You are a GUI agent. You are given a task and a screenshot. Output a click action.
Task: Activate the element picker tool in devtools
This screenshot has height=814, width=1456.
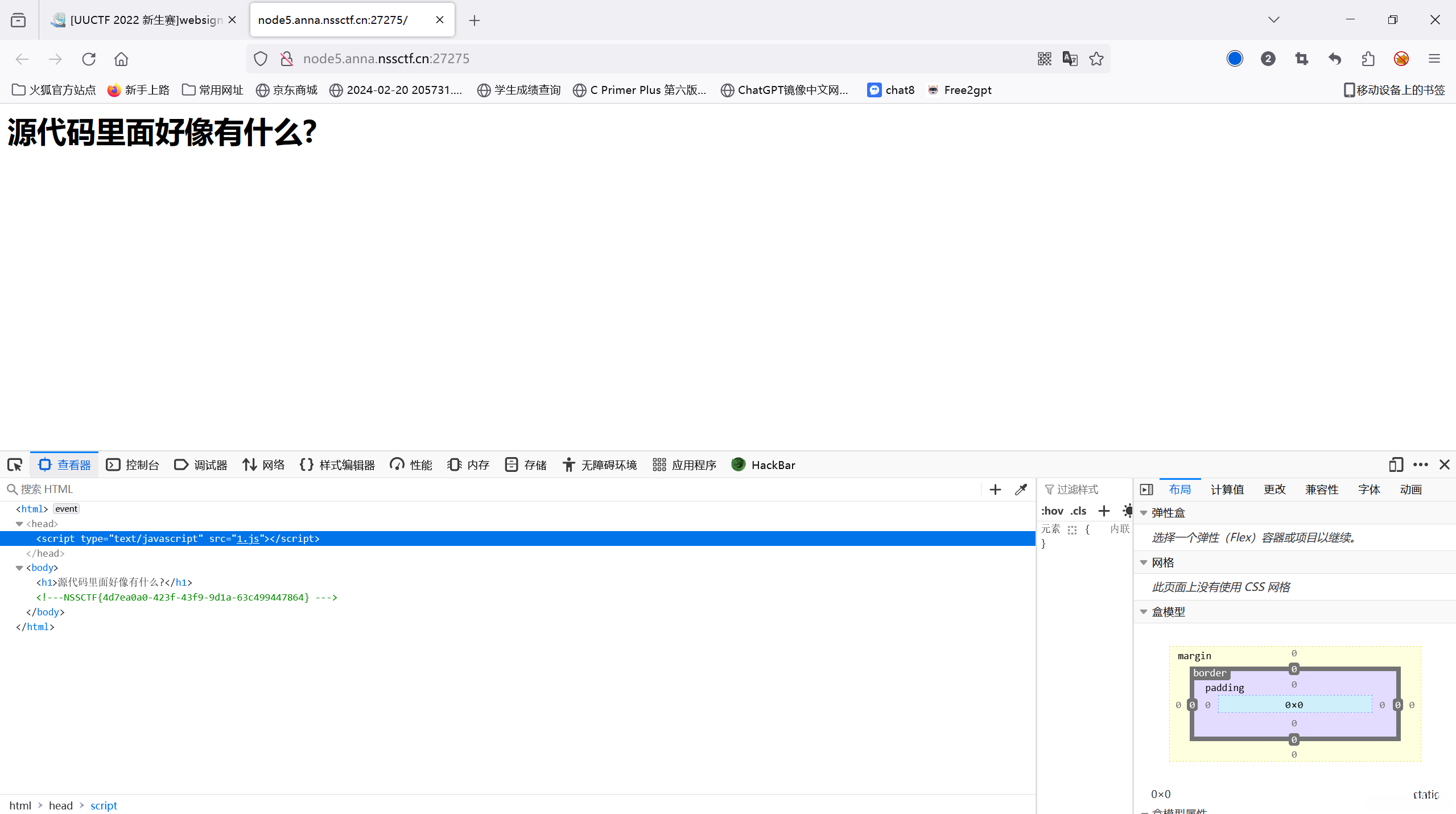(x=15, y=465)
